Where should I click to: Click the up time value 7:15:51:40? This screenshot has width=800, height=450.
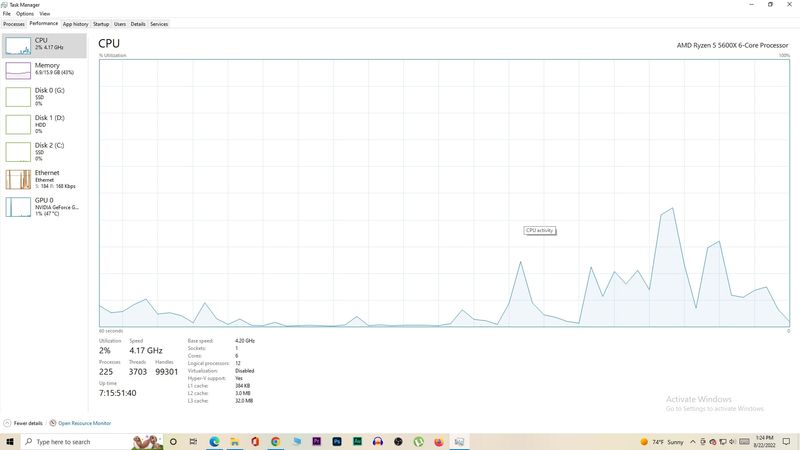[118, 393]
